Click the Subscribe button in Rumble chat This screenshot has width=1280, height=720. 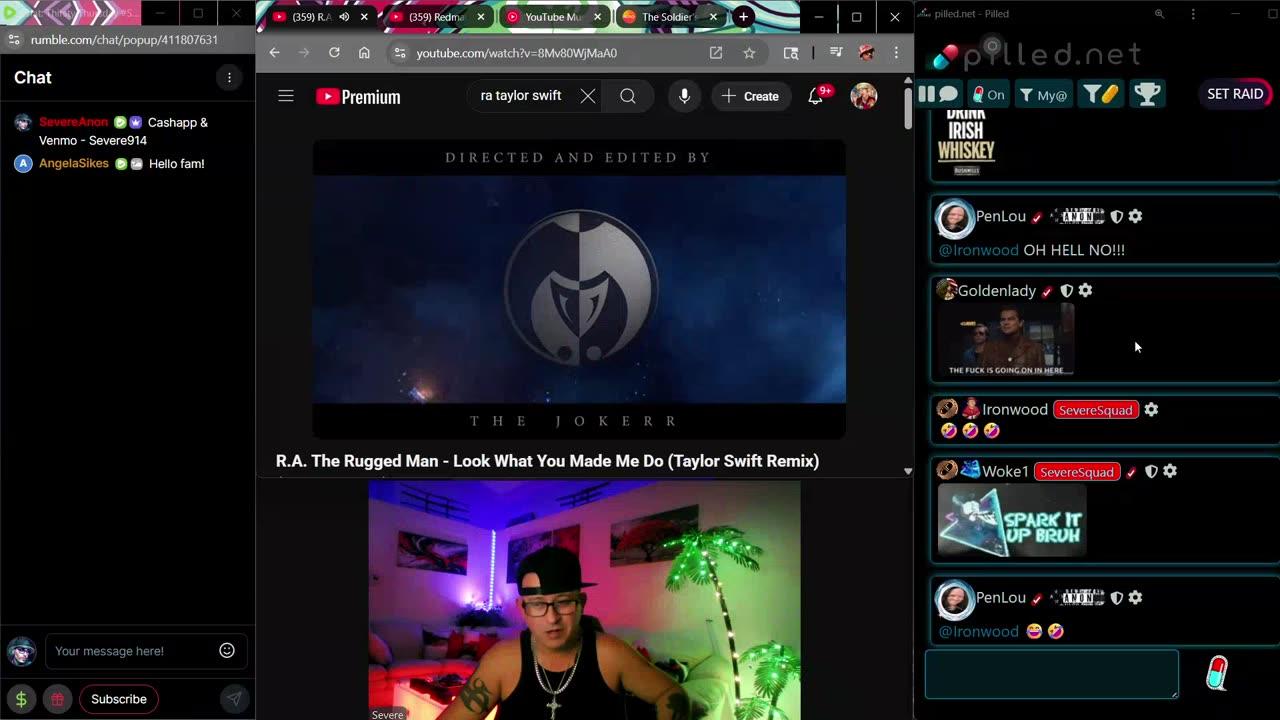coord(119,699)
